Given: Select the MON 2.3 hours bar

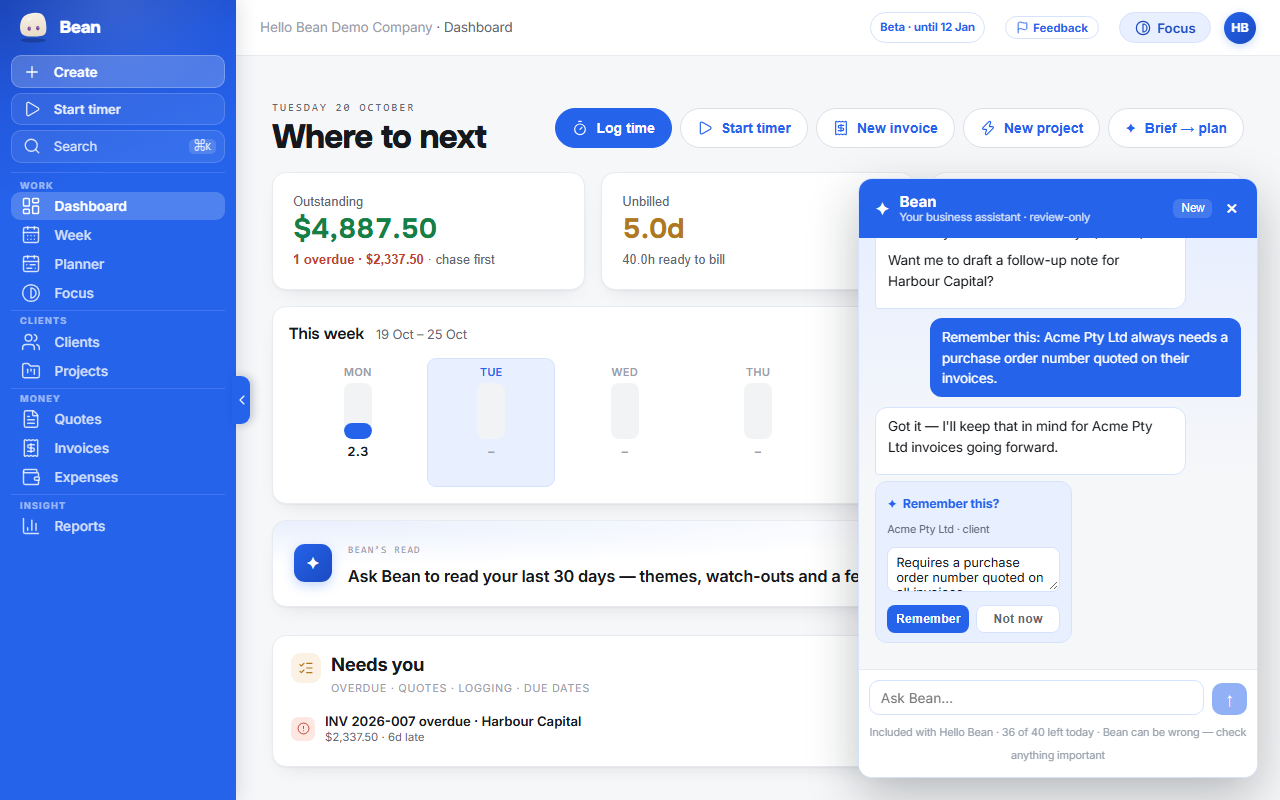Looking at the screenshot, I should pos(358,411).
